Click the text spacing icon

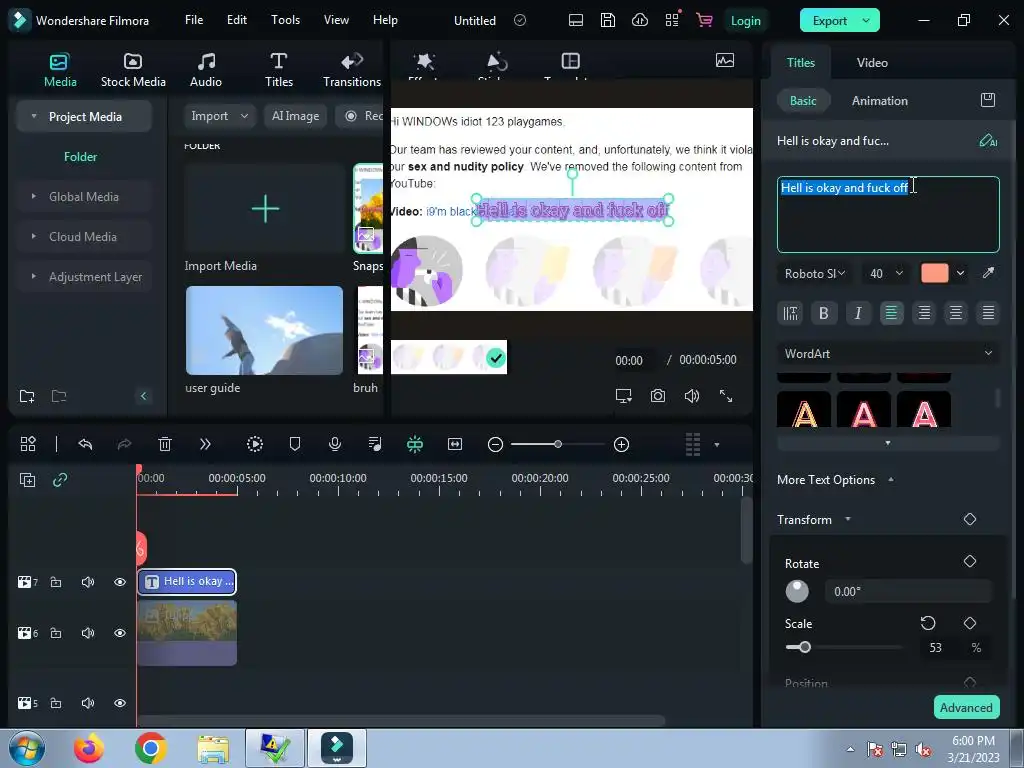(x=791, y=313)
